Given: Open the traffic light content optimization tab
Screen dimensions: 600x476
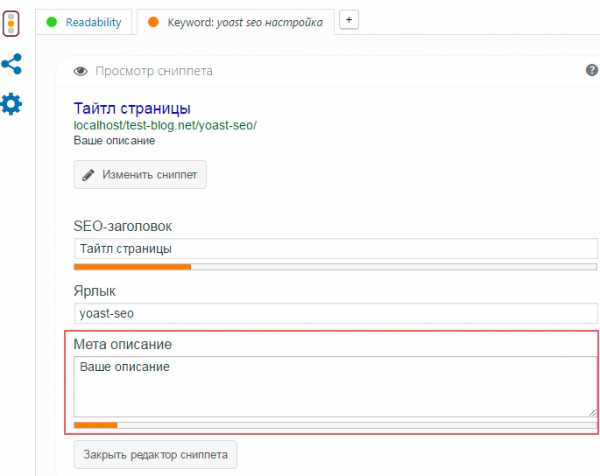Looking at the screenshot, I should coord(12,22).
